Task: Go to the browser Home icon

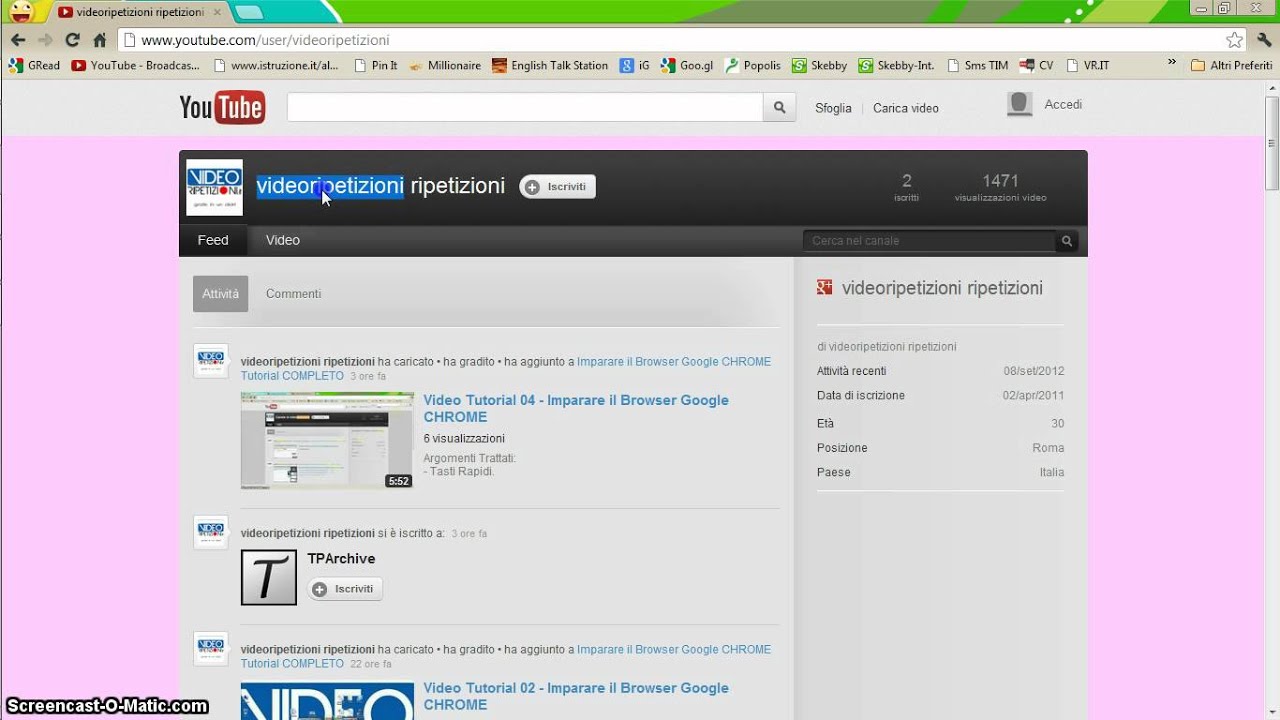Action: (x=99, y=40)
